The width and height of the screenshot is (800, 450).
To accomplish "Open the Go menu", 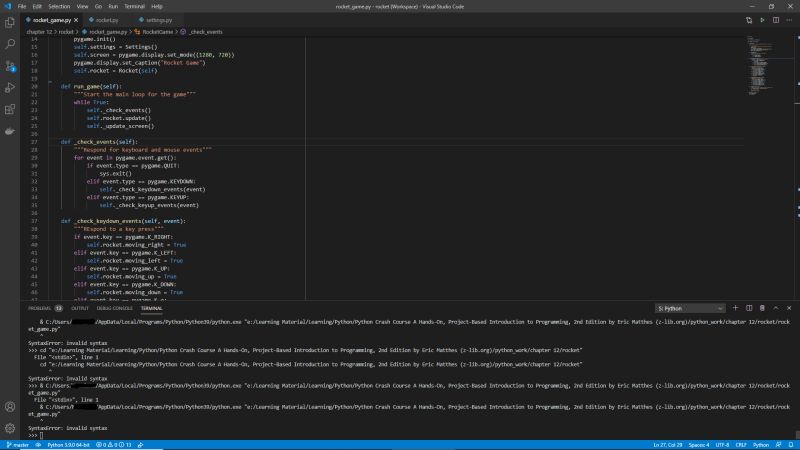I will tap(98, 7).
